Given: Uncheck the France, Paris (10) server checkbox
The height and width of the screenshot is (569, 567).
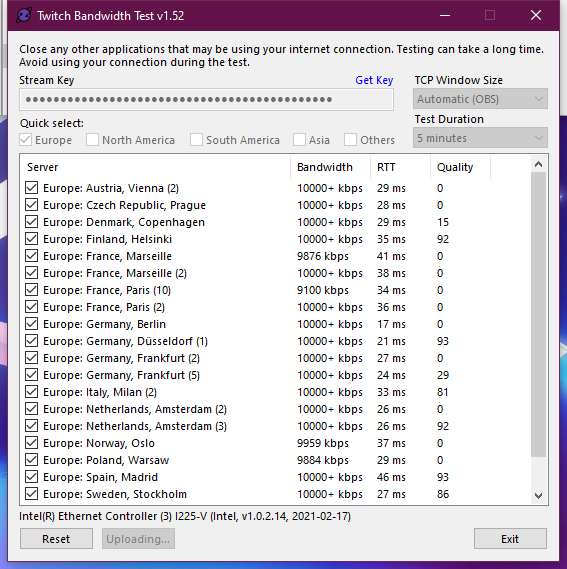Looking at the screenshot, I should pyautogui.click(x=32, y=290).
